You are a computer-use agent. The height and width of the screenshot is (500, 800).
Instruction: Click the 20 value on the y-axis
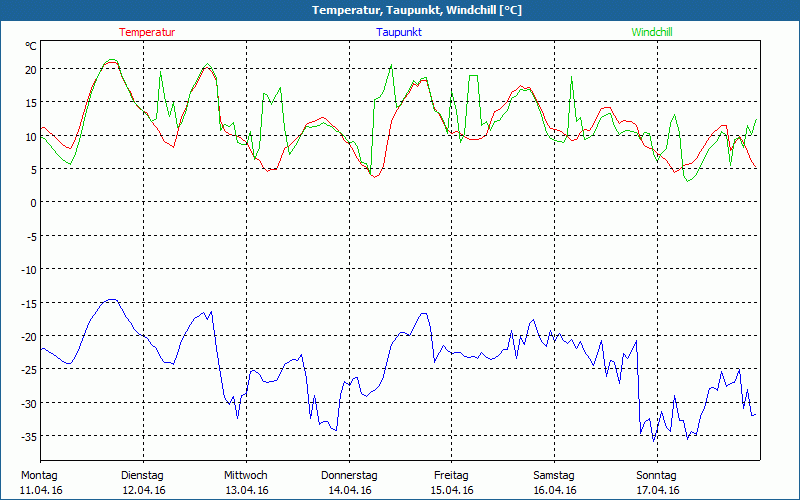pyautogui.click(x=31, y=70)
